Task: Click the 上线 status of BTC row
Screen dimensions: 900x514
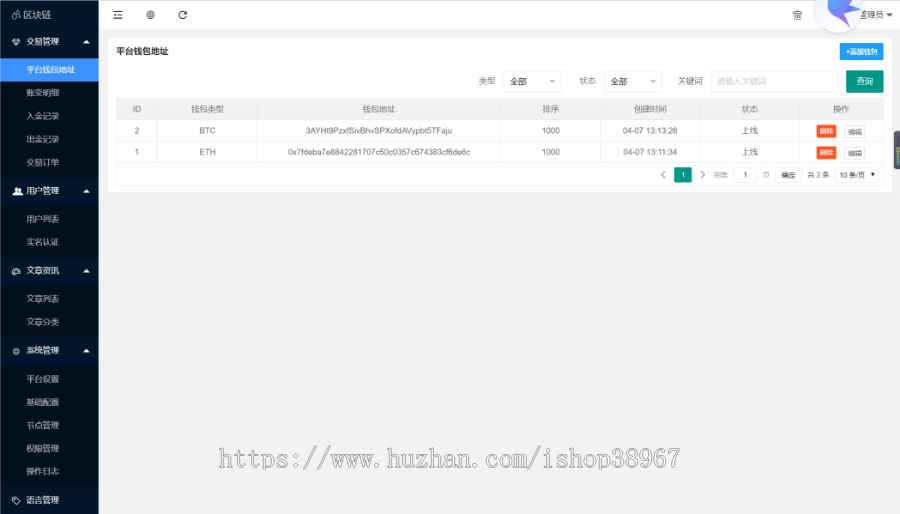Action: [x=750, y=131]
